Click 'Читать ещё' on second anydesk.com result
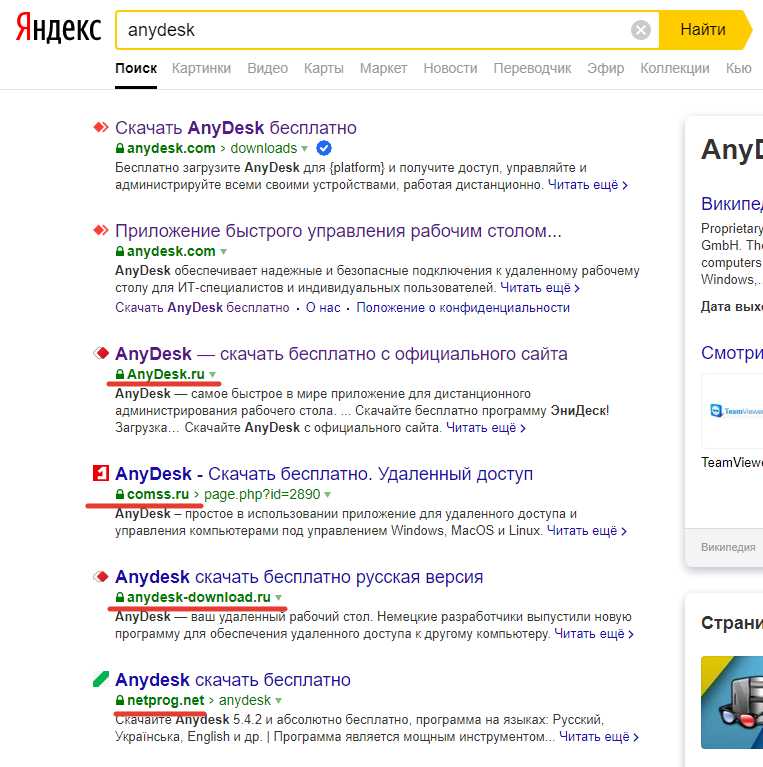 (540, 288)
